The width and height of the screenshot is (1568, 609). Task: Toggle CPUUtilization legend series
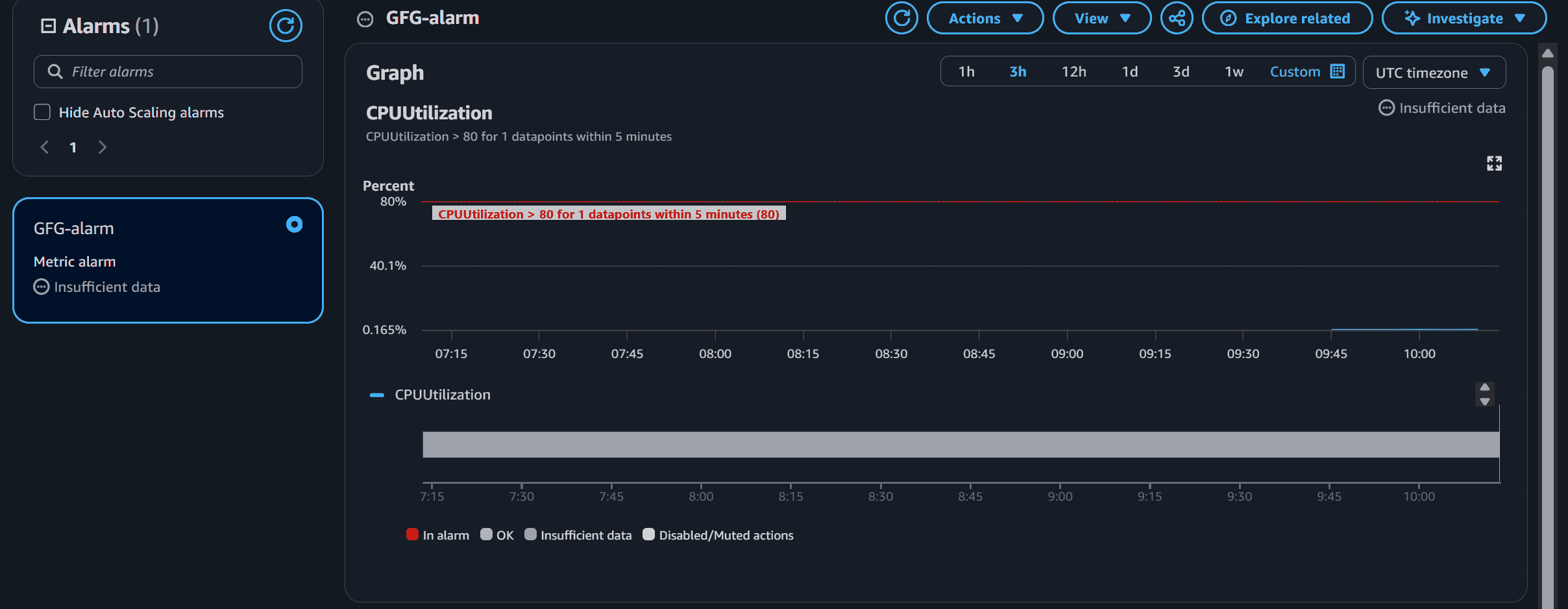coord(430,394)
